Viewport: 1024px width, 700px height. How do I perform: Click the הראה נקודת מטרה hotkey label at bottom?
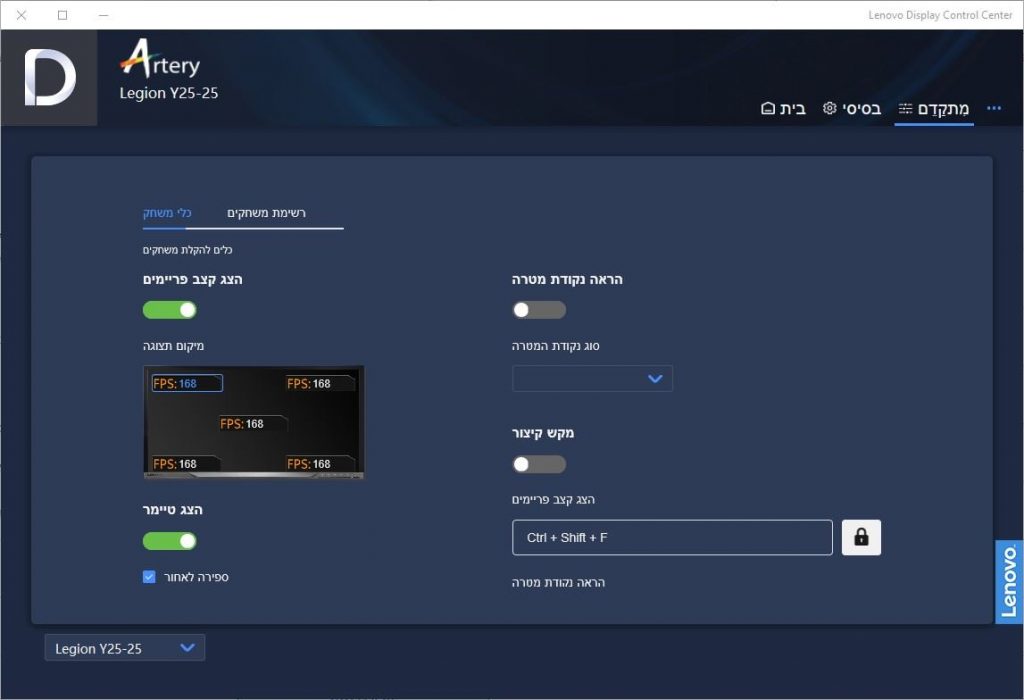tap(558, 582)
